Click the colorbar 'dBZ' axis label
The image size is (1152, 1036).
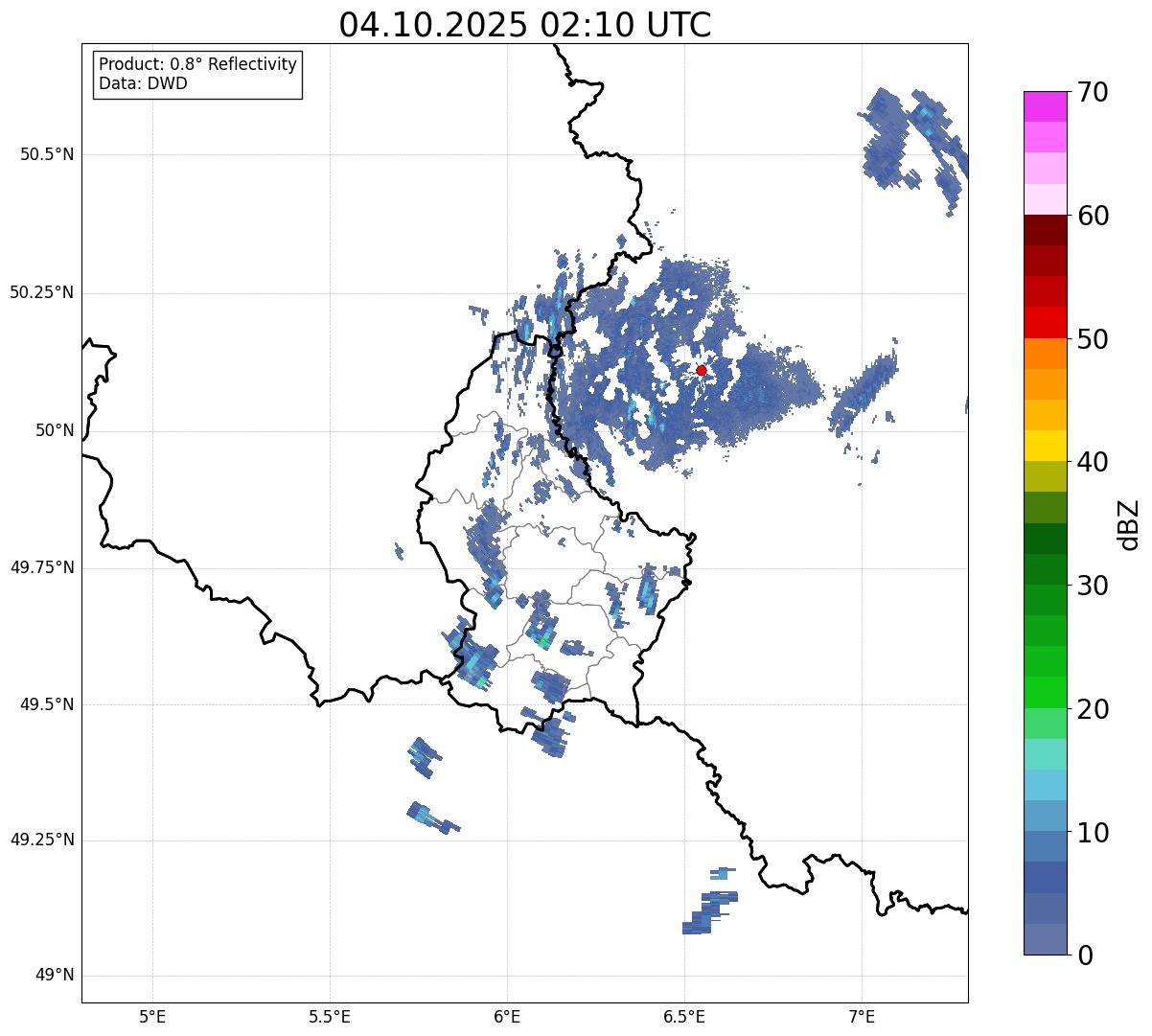point(1129,524)
